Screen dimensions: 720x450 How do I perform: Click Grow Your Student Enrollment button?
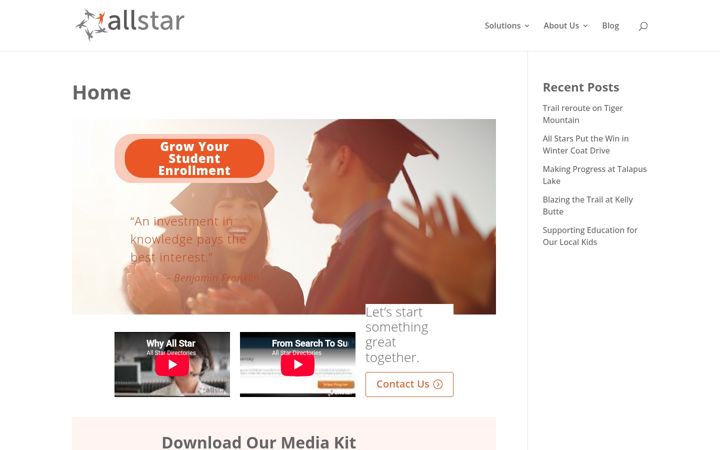click(x=194, y=158)
